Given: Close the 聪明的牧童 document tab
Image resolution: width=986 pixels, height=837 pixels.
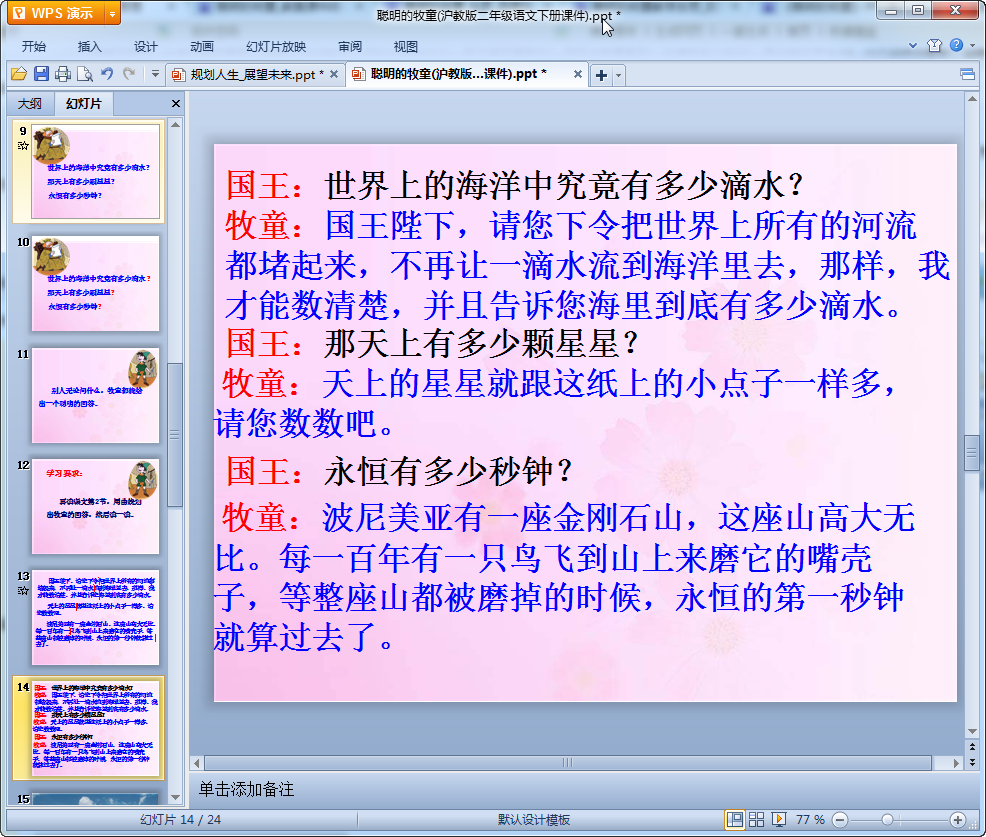Looking at the screenshot, I should 577,74.
